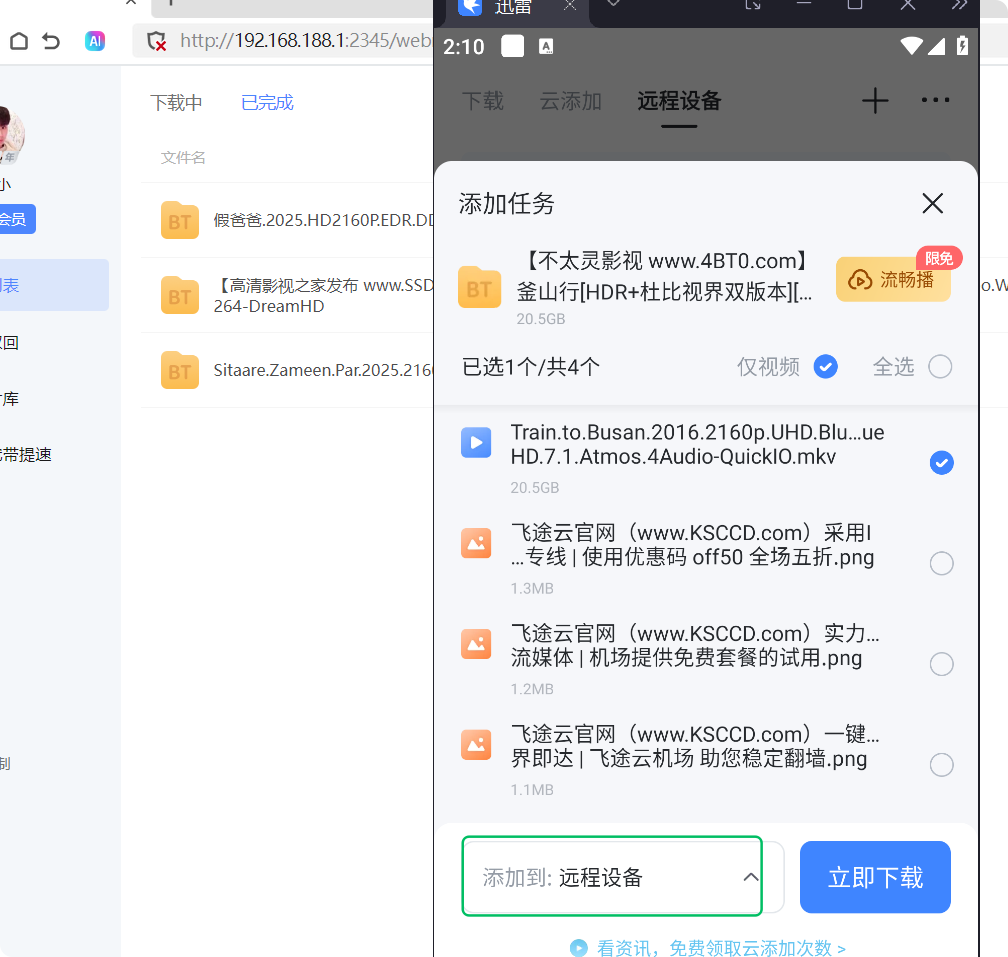1008x957 pixels.
Task: Click the cellular signal status icon
Action: [x=936, y=46]
